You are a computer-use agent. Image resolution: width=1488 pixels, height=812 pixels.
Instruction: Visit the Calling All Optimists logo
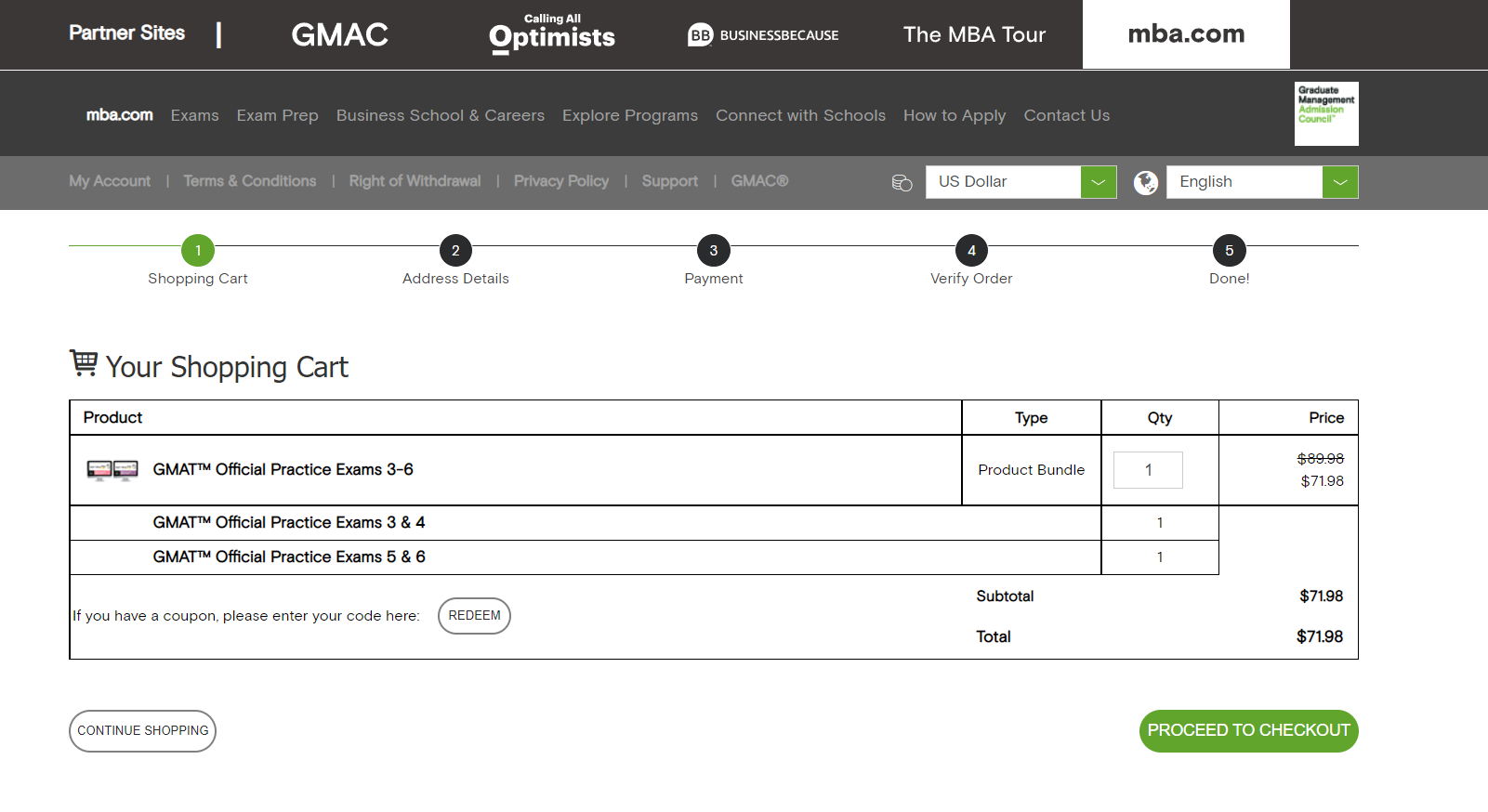point(552,34)
